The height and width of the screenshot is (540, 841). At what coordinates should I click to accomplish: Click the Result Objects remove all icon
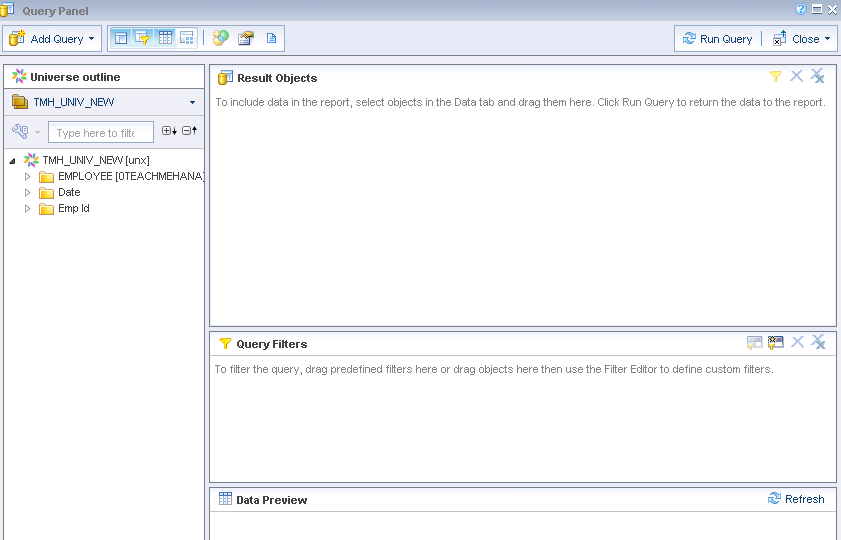point(817,76)
